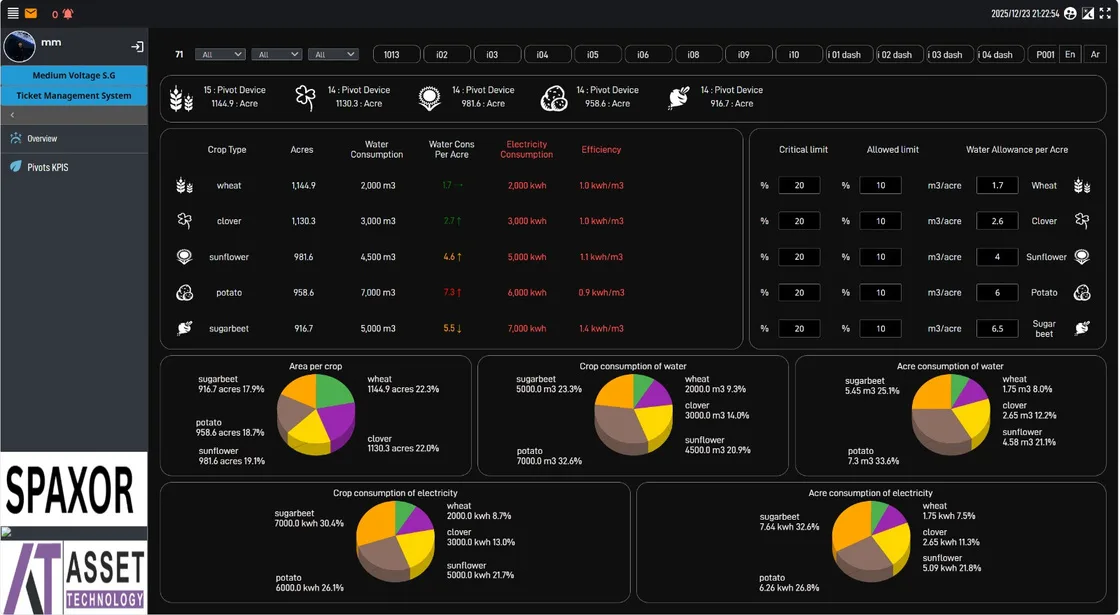Toggle fullscreen with the expand icon

tap(1105, 13)
